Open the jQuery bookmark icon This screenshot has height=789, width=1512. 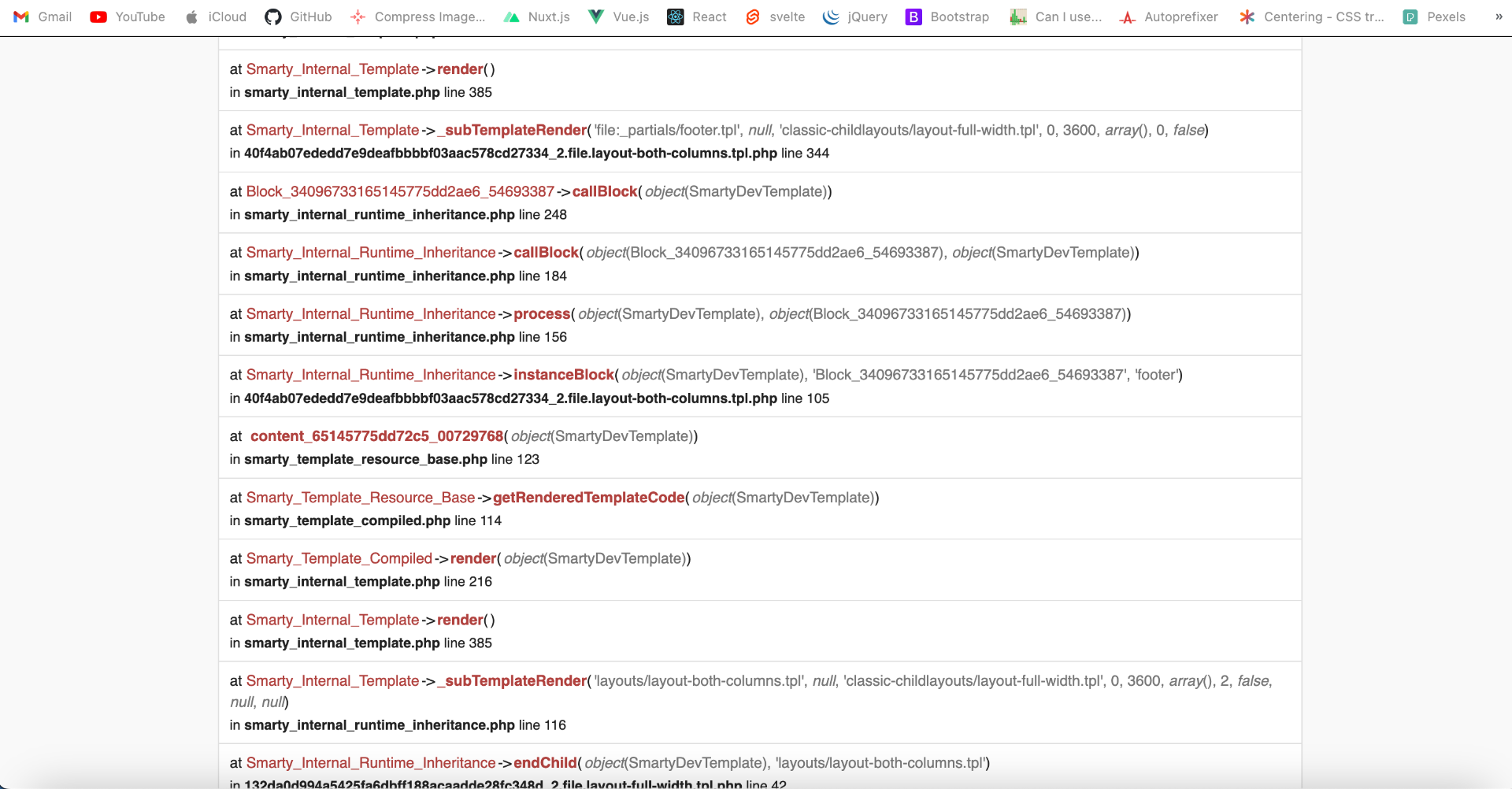tap(831, 17)
